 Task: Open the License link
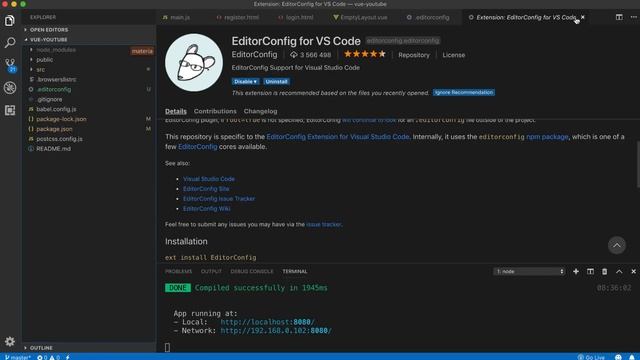(x=453, y=55)
